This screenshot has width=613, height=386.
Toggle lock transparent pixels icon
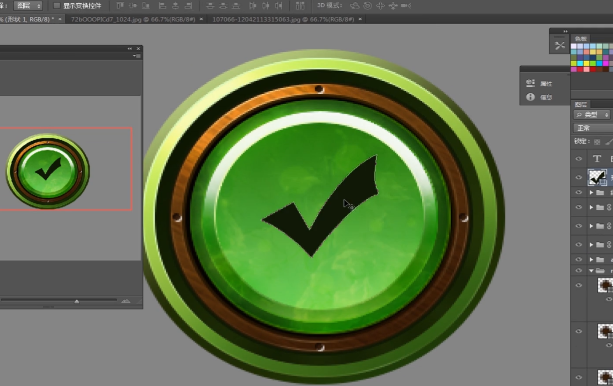[x=597, y=142]
